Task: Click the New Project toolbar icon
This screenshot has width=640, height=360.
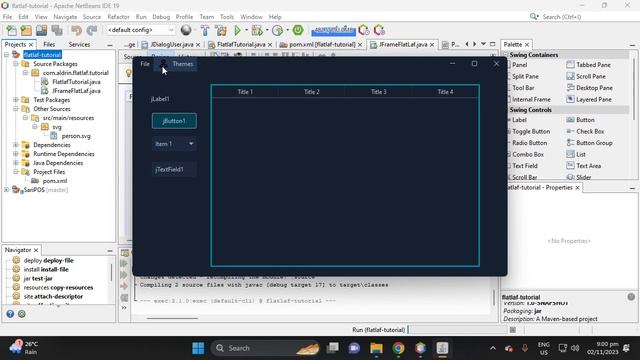Action: point(26,30)
